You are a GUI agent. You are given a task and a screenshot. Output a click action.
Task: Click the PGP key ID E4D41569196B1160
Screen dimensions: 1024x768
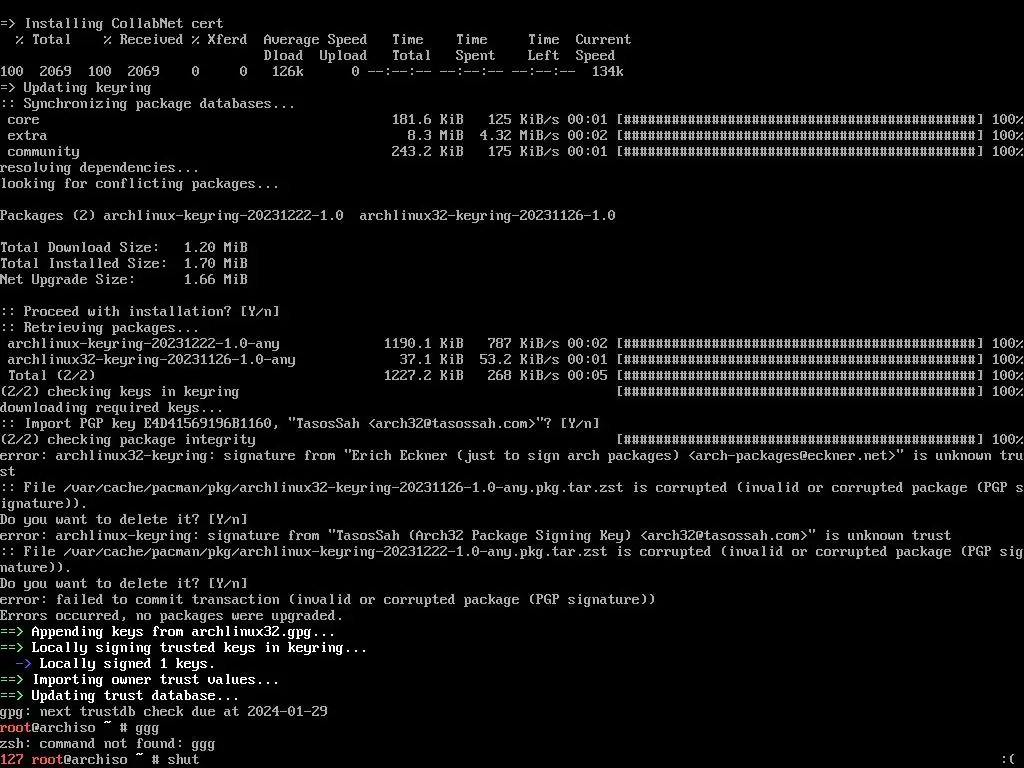point(208,424)
